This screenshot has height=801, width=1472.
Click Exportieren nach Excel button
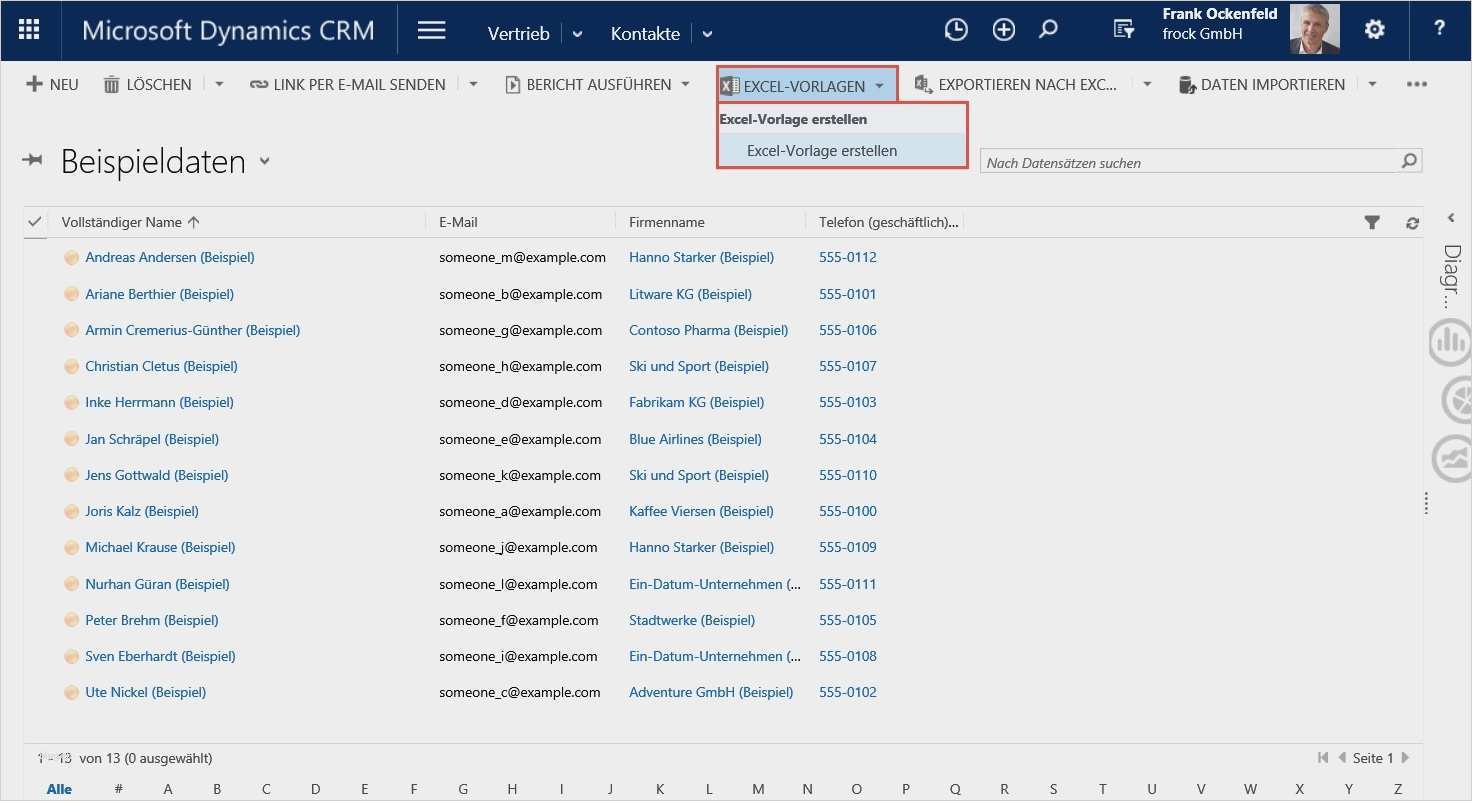(x=1017, y=85)
